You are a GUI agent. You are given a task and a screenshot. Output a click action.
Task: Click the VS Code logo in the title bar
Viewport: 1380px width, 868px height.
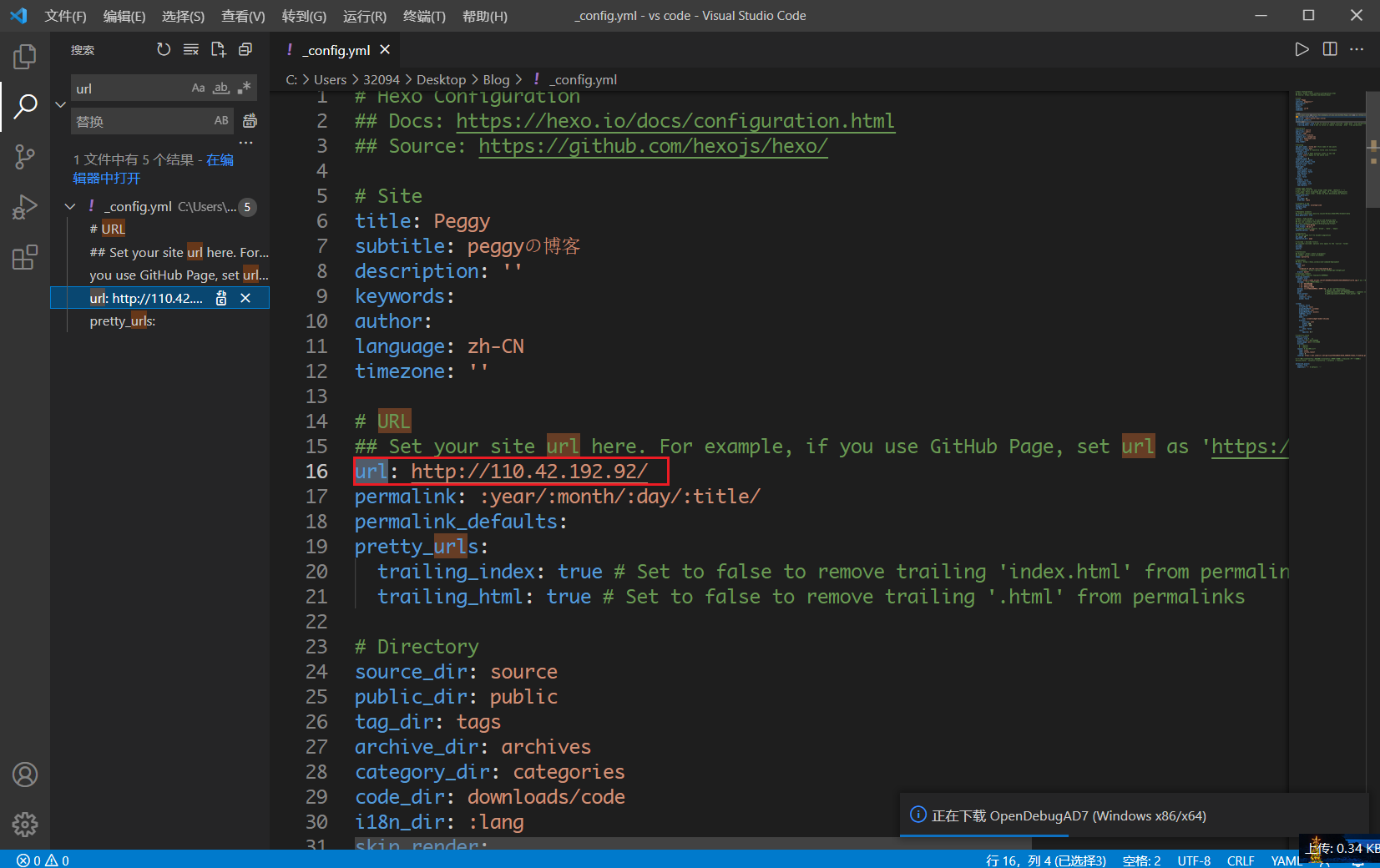[x=18, y=16]
